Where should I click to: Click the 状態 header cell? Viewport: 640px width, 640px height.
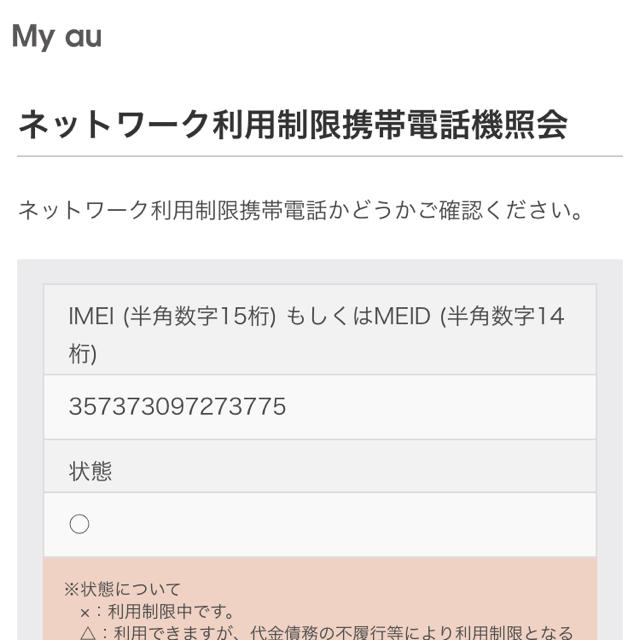coord(320,466)
